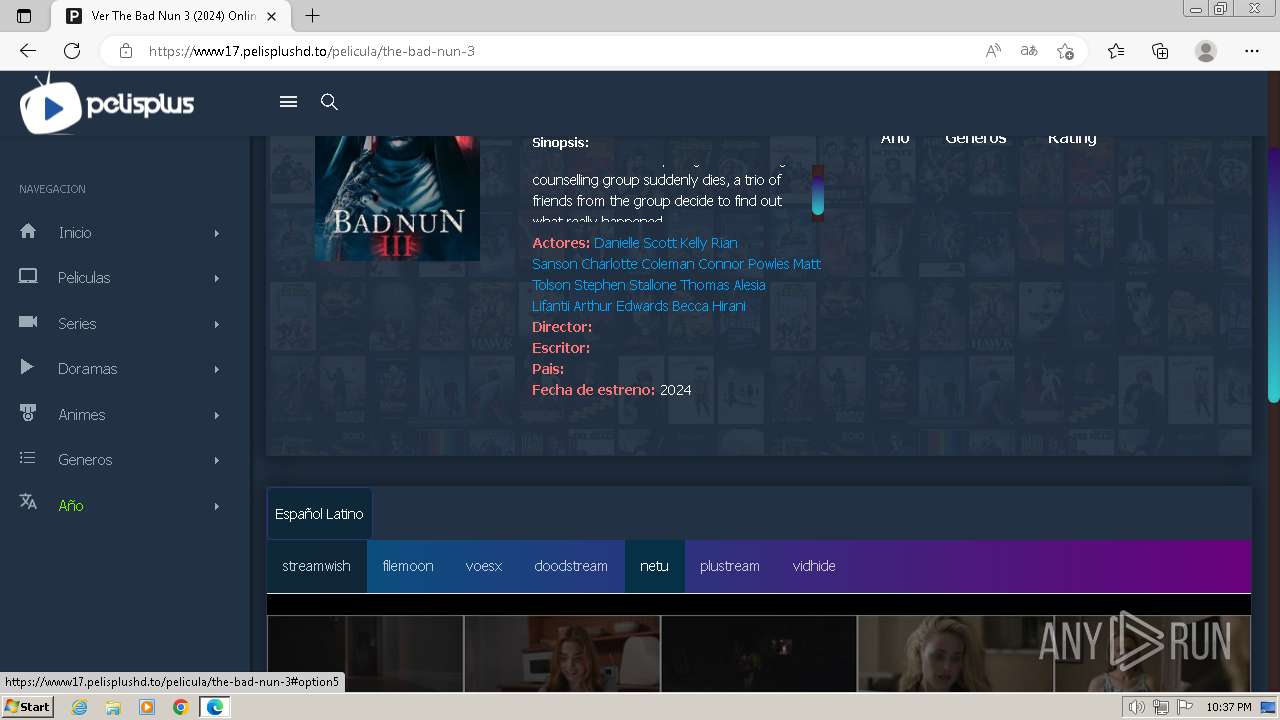
Task: Open actor Arthur Edwards link
Action: click(620, 306)
